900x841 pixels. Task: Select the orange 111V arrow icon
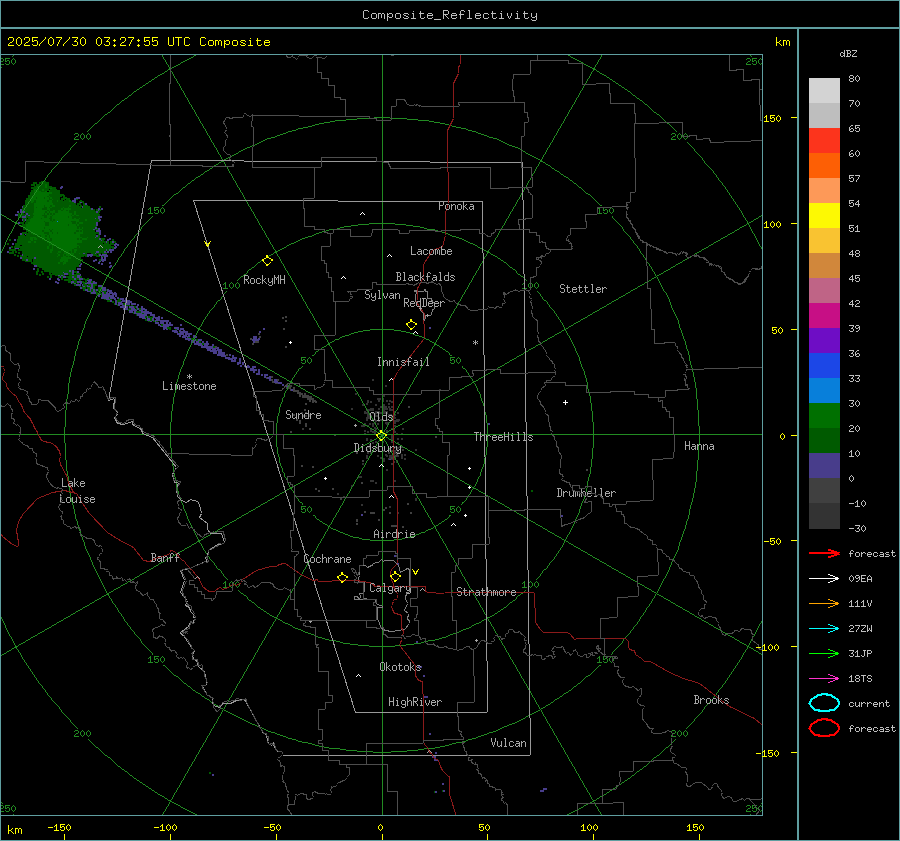[824, 603]
